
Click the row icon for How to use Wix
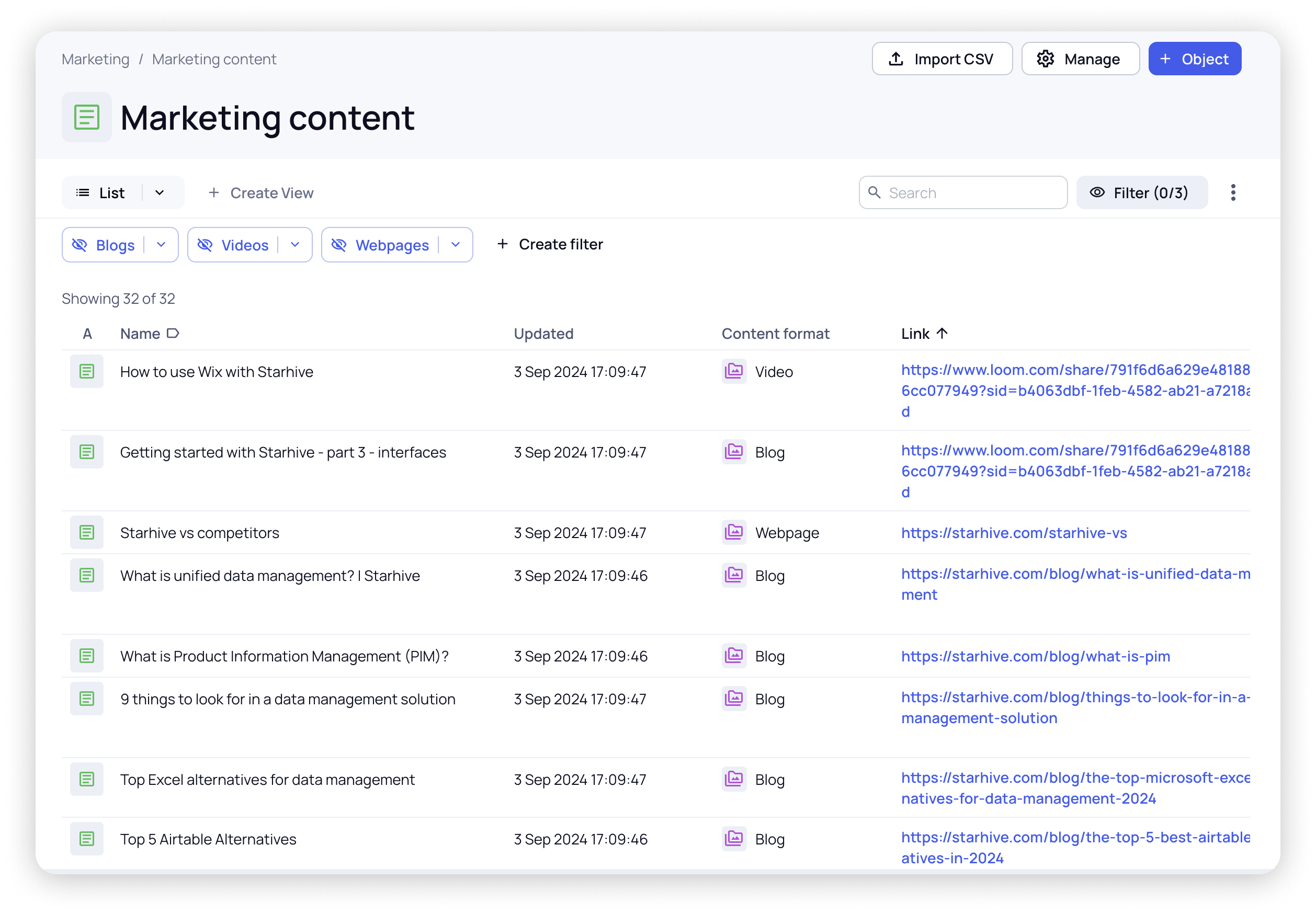click(86, 372)
